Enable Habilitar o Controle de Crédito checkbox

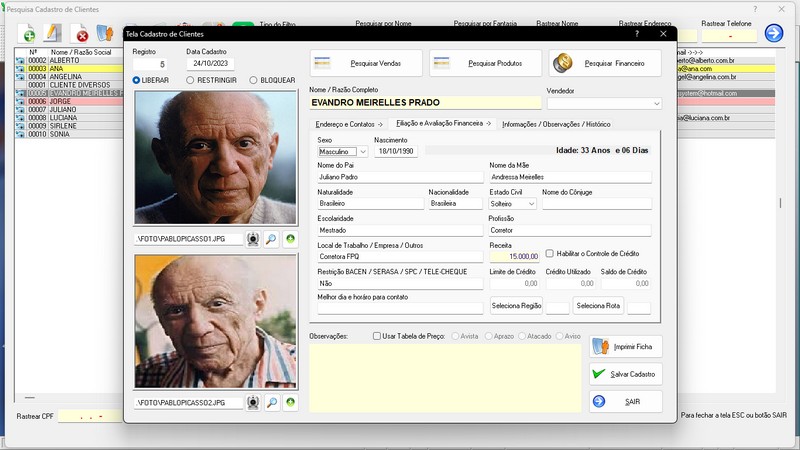click(550, 254)
